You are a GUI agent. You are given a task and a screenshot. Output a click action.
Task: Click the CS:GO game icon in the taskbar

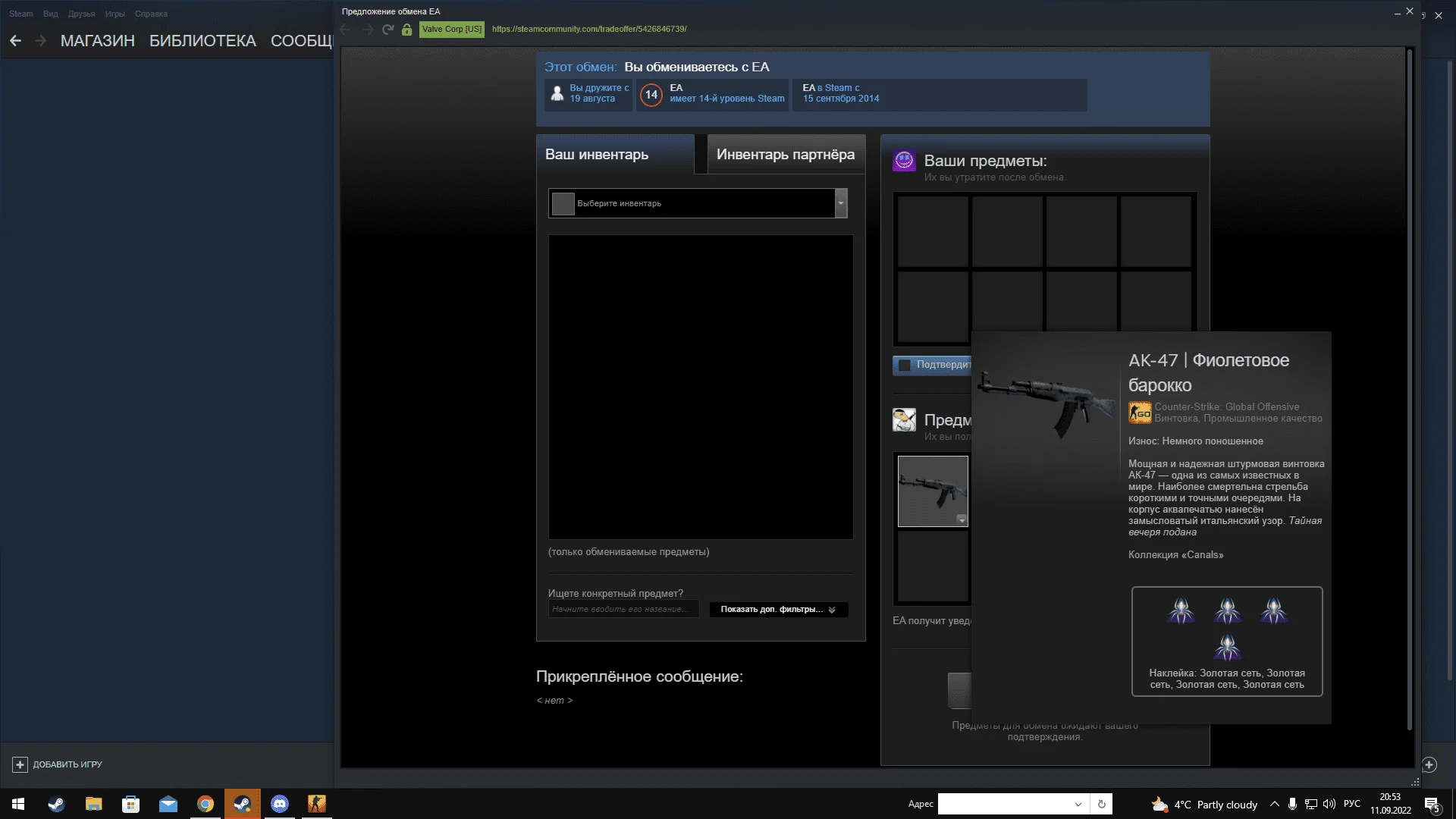[316, 804]
